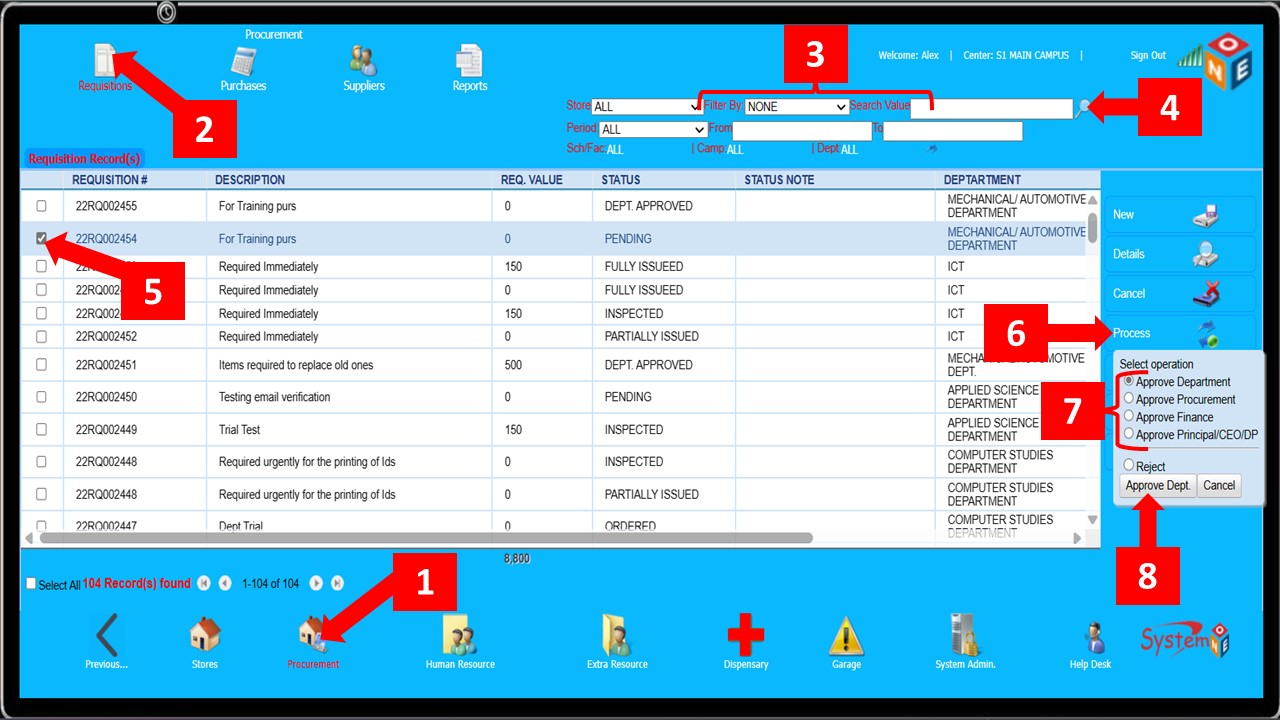Open the Human Resource module
The height and width of the screenshot is (720, 1280).
pyautogui.click(x=460, y=636)
